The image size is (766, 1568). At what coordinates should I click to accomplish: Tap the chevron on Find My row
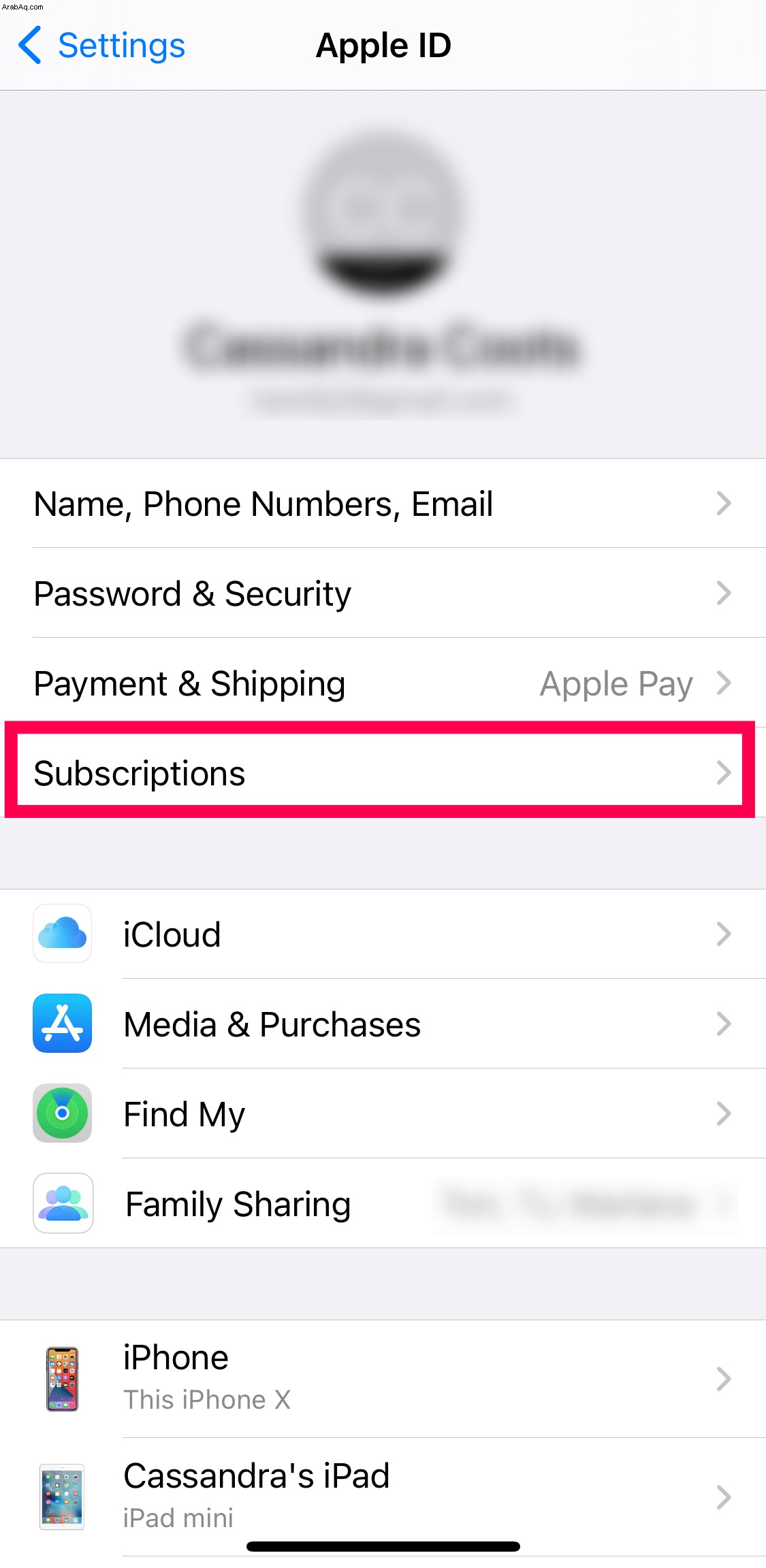click(724, 1113)
